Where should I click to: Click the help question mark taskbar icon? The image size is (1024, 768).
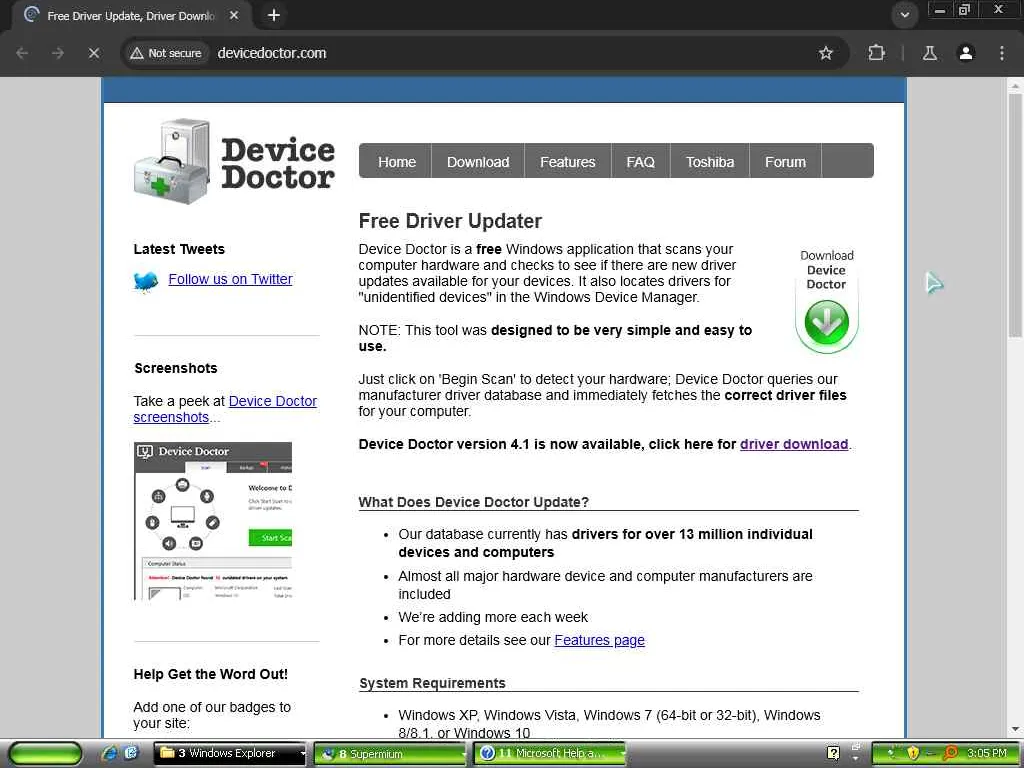833,754
